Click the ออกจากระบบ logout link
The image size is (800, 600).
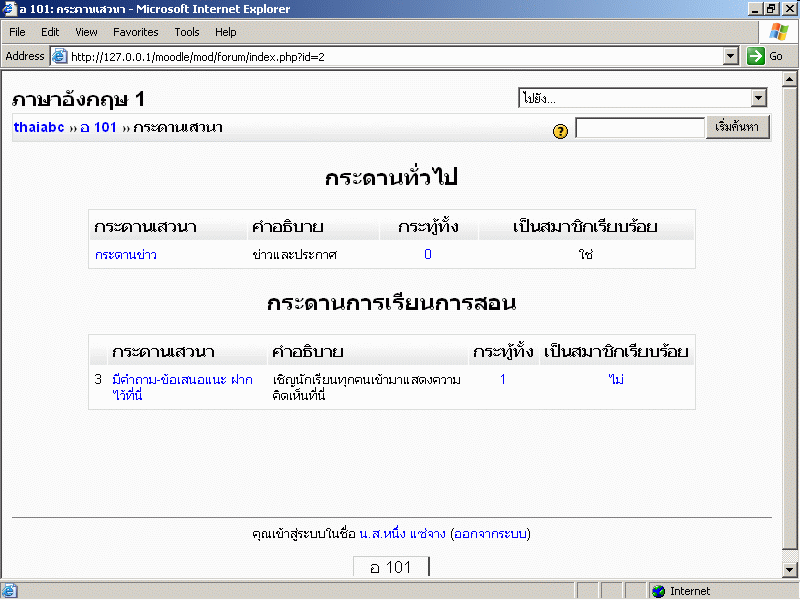pos(490,534)
